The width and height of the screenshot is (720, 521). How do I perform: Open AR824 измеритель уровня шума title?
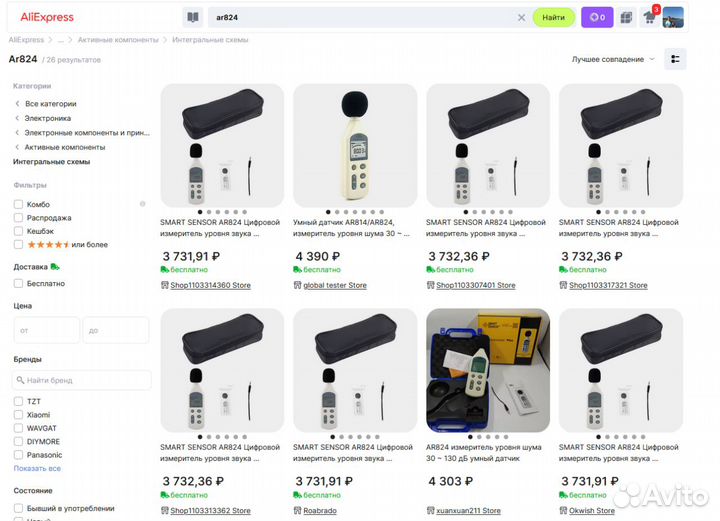pyautogui.click(x=484, y=453)
